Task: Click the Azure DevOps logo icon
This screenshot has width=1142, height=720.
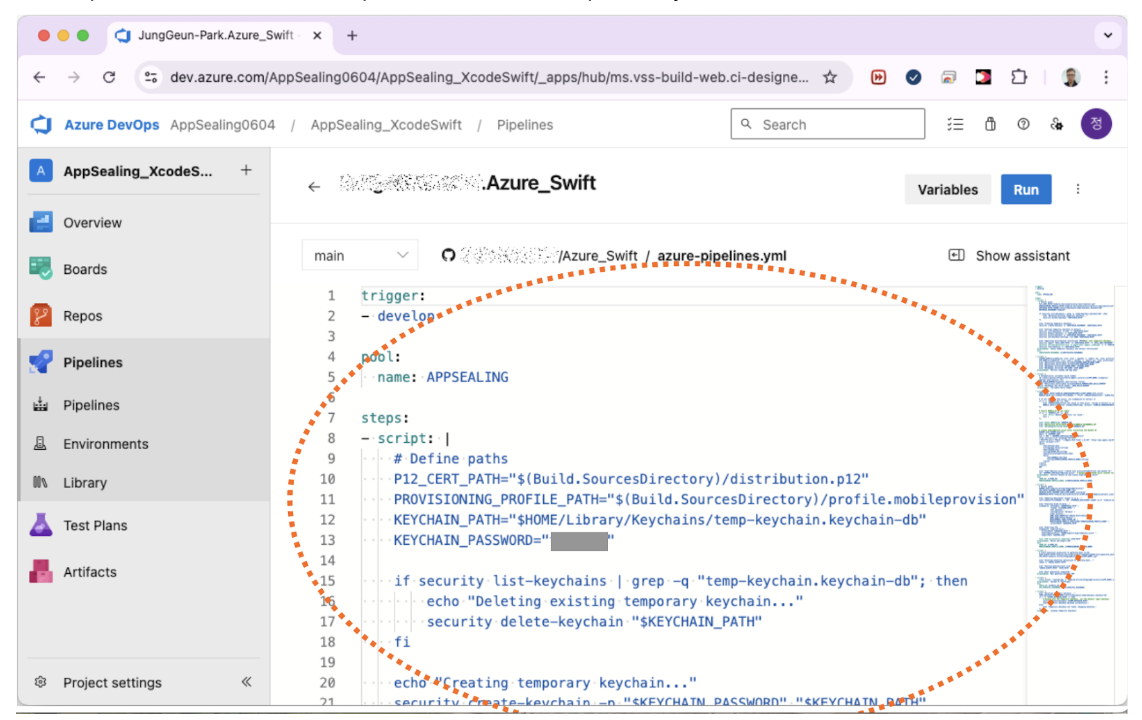Action: (41, 125)
